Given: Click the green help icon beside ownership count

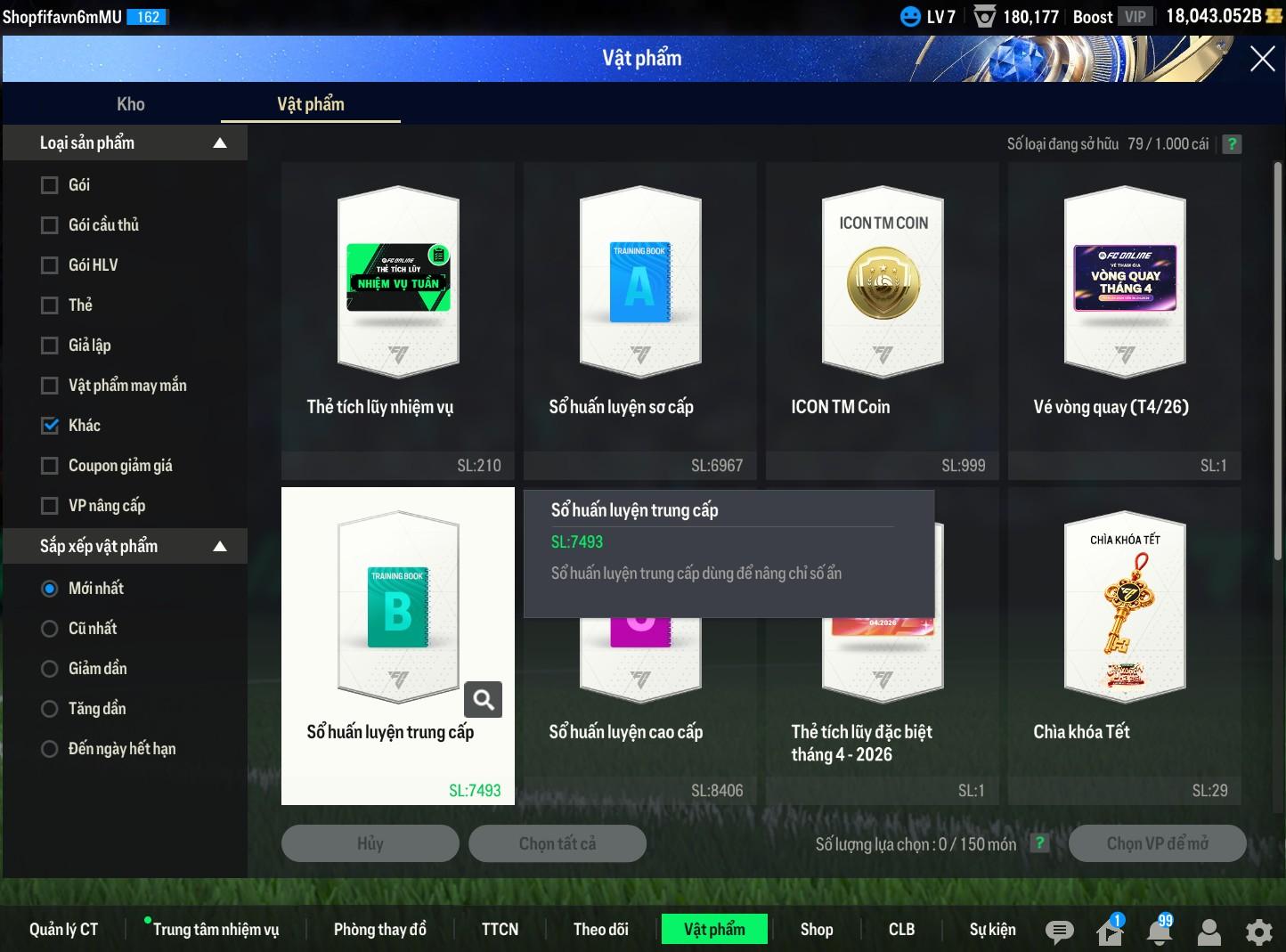Looking at the screenshot, I should coord(1232,144).
